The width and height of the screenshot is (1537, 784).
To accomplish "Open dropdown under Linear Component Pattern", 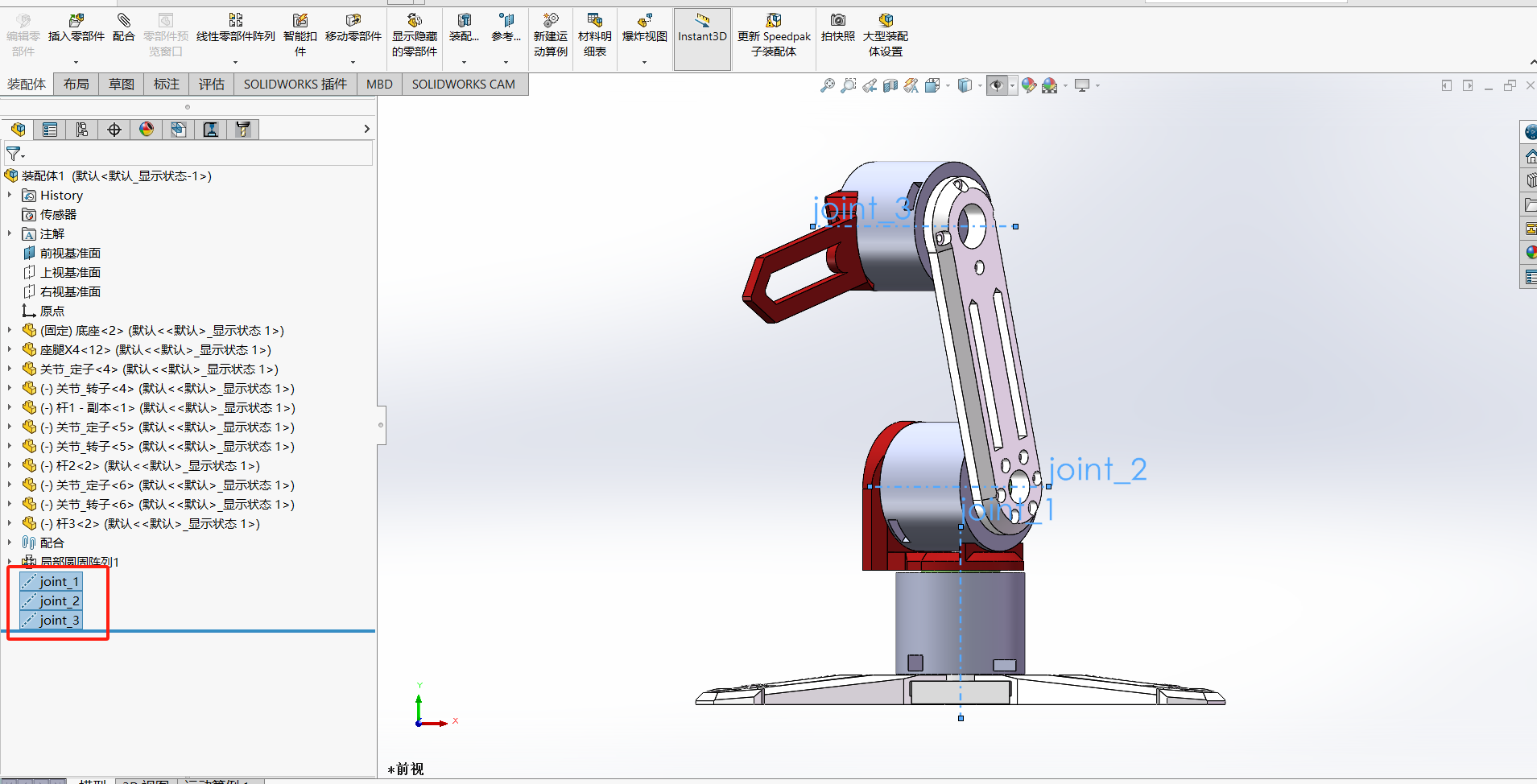I will click(235, 62).
